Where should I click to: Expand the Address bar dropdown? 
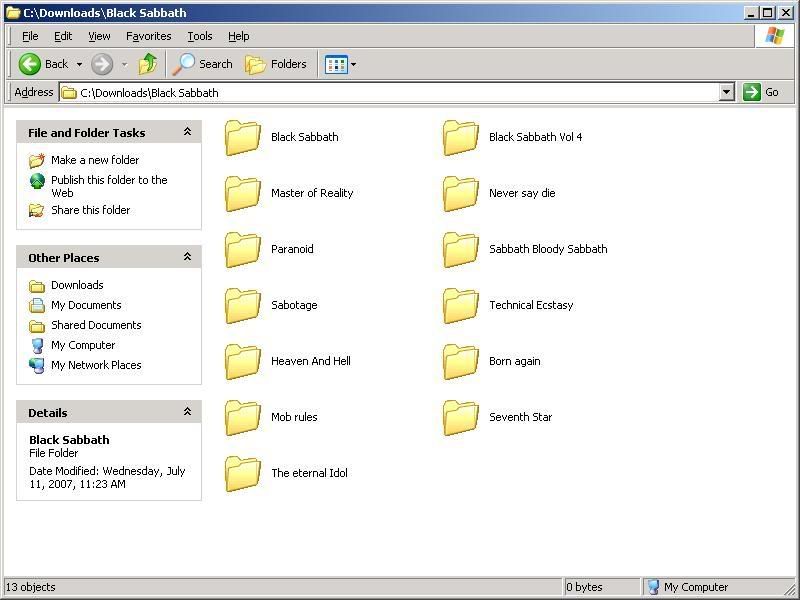pos(727,92)
